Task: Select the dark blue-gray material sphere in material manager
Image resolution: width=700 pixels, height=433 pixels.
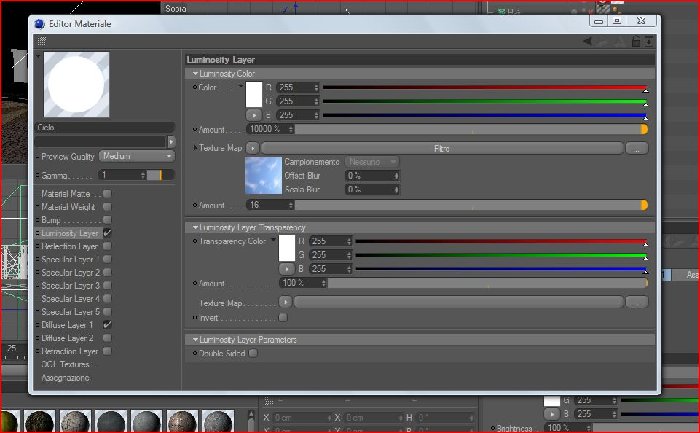Action: [111, 421]
